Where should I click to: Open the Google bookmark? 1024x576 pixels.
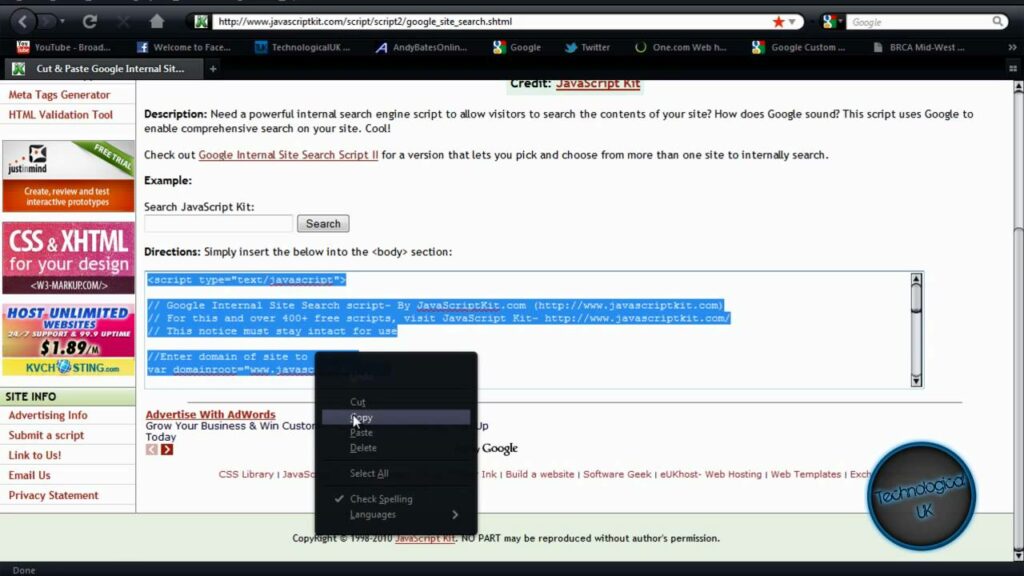coord(517,47)
